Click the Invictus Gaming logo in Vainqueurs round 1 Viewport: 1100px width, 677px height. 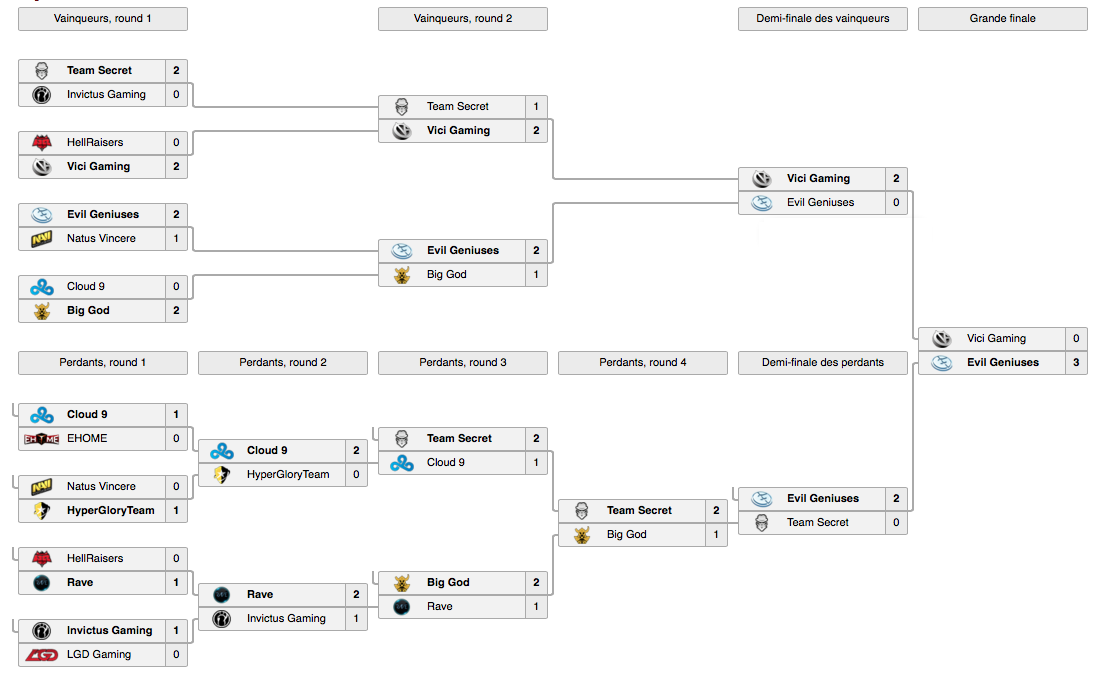tap(42, 95)
